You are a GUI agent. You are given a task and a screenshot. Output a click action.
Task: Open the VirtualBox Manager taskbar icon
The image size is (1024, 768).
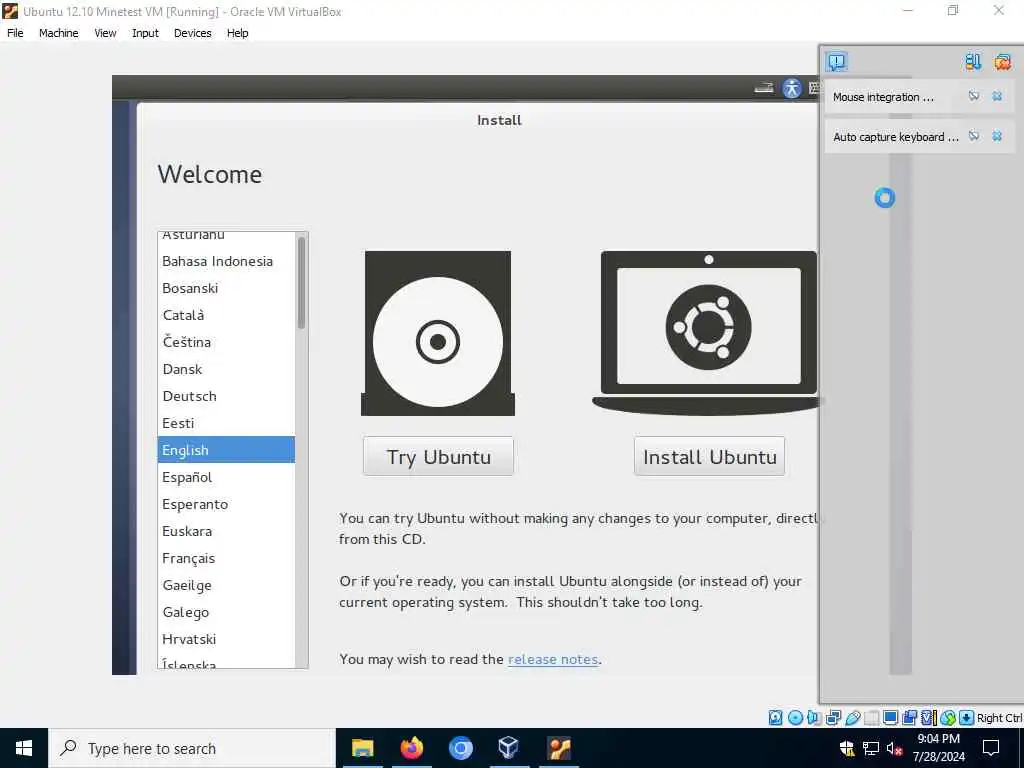pyautogui.click(x=508, y=748)
